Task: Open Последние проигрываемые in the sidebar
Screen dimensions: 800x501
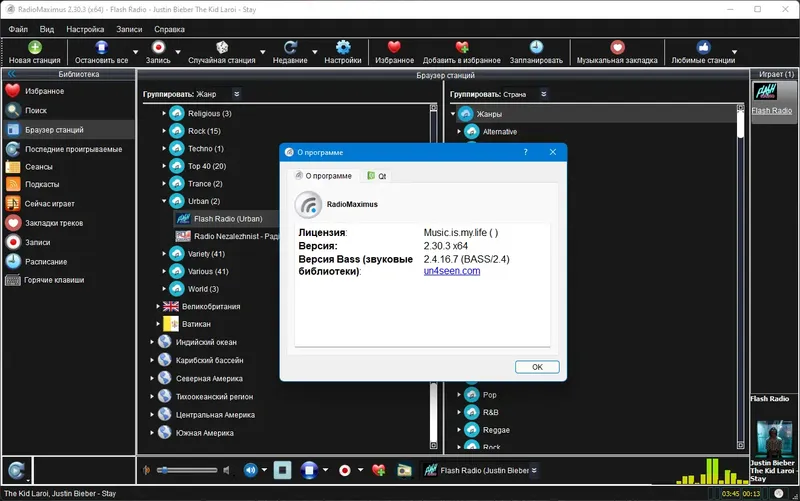Action: tap(69, 149)
